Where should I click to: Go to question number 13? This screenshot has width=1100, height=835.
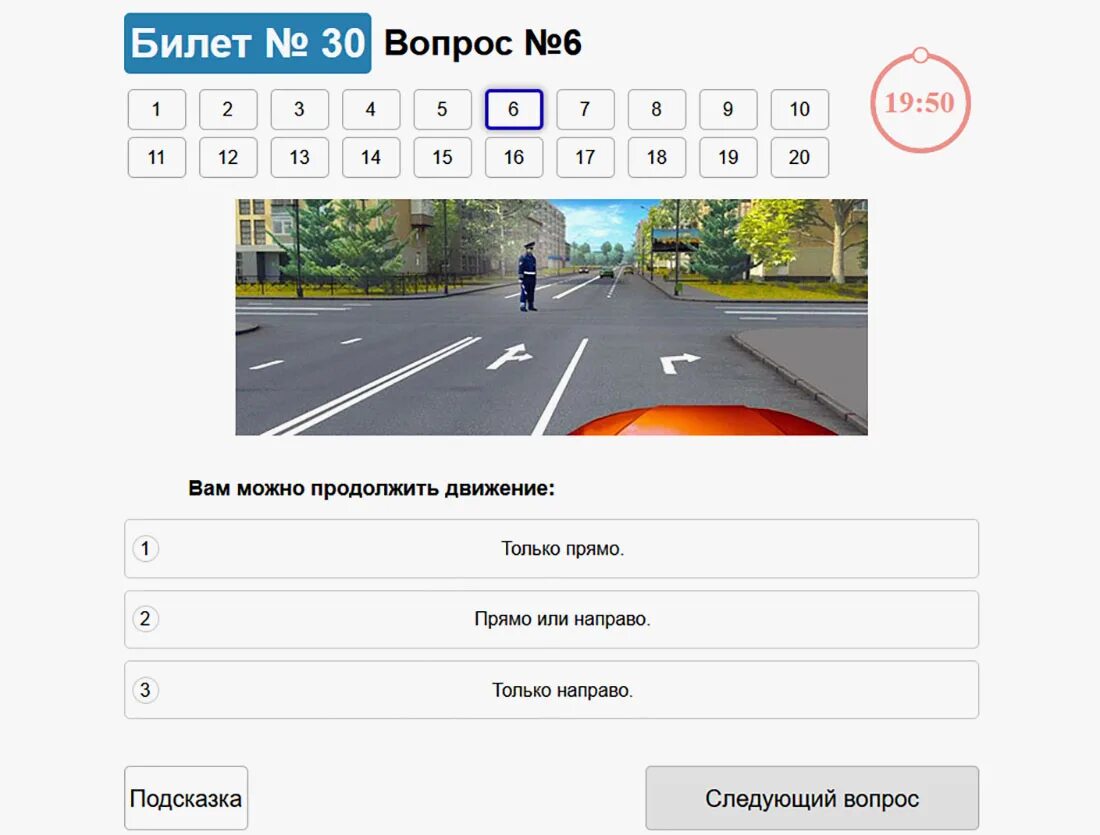[x=300, y=157]
